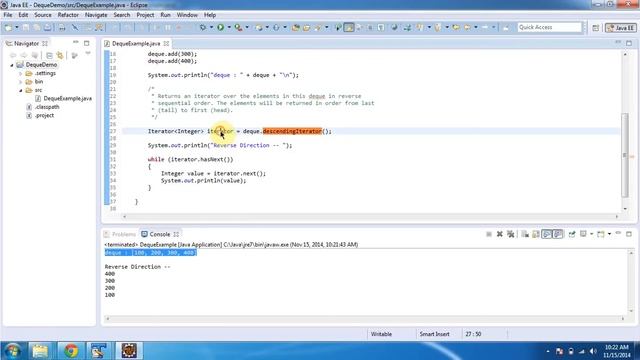Open Google Chrome from taskbar

click(x=71, y=351)
